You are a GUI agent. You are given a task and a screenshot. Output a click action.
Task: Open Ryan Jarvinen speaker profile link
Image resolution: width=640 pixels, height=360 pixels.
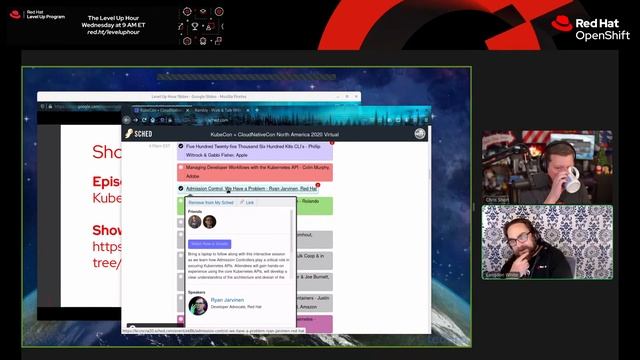(x=227, y=300)
